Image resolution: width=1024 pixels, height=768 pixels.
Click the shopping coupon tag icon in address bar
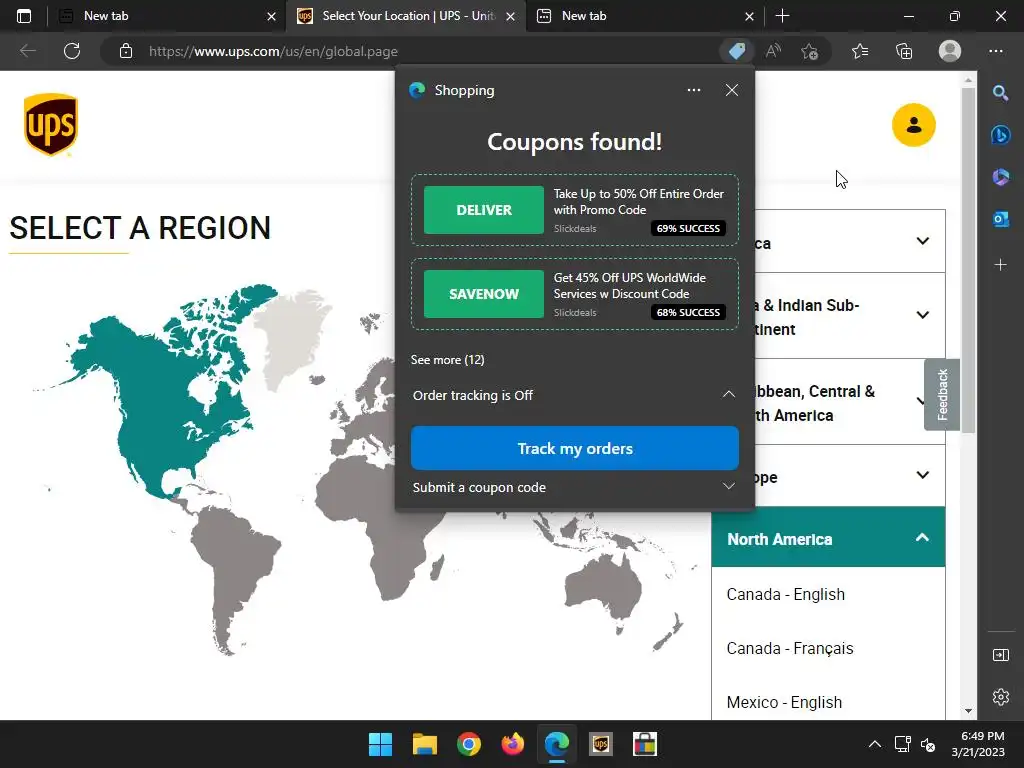click(x=737, y=51)
